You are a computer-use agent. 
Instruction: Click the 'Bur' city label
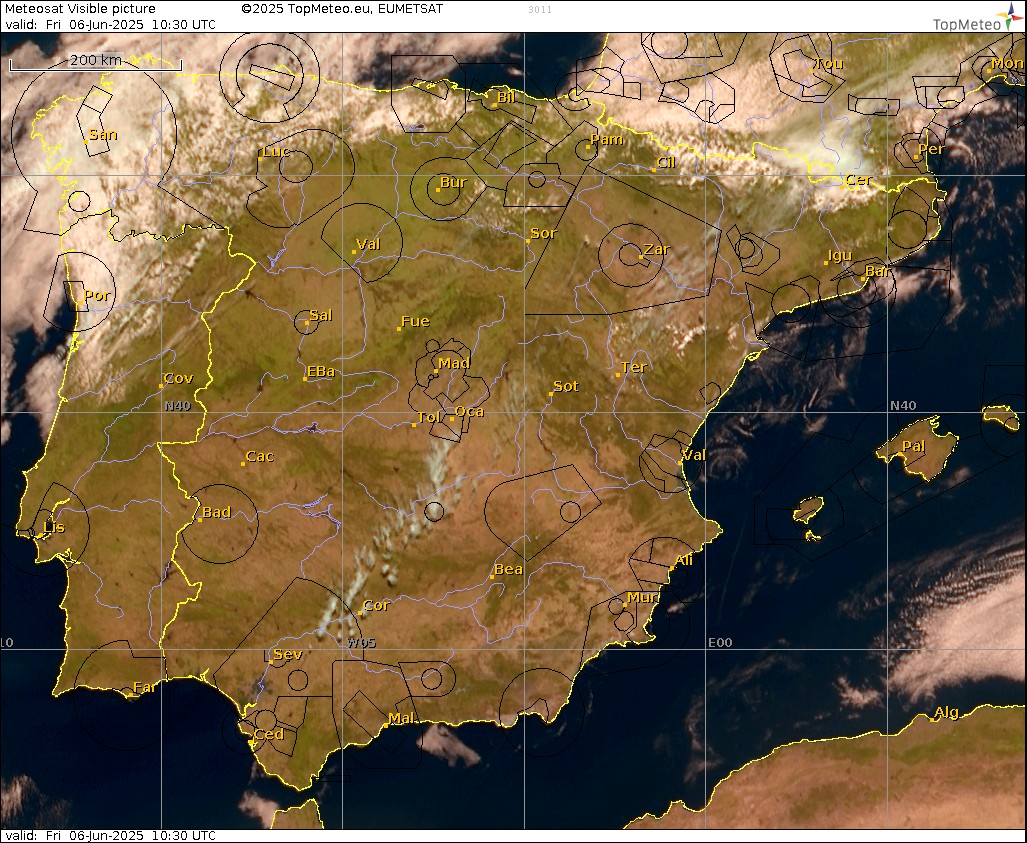[x=453, y=182]
